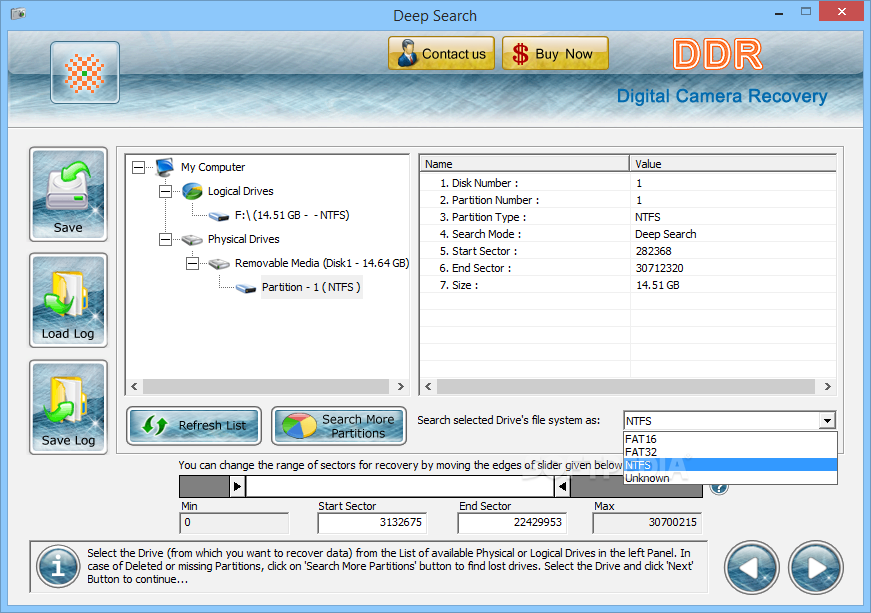Select the My Computer label
Image resolution: width=871 pixels, height=613 pixels.
point(213,167)
